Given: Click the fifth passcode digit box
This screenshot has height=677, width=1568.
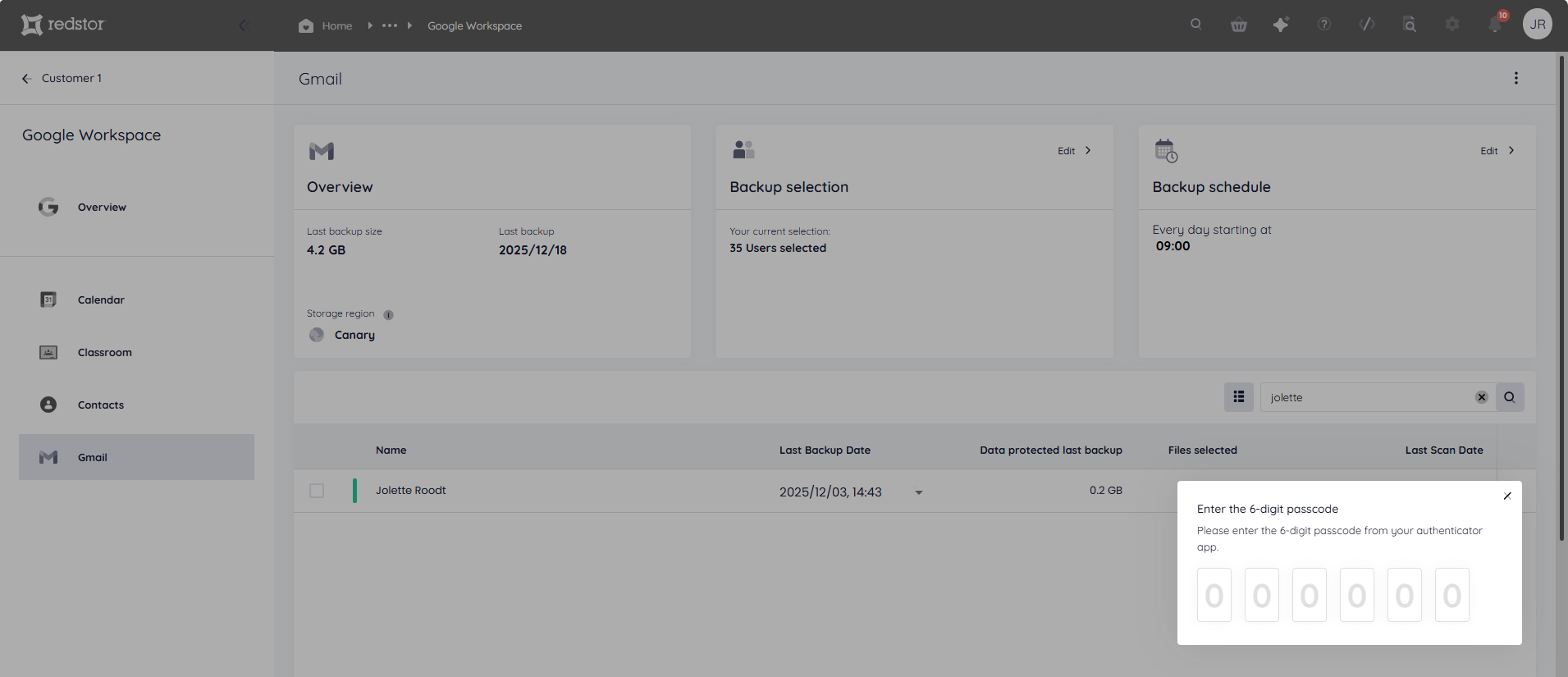Looking at the screenshot, I should point(1405,595).
